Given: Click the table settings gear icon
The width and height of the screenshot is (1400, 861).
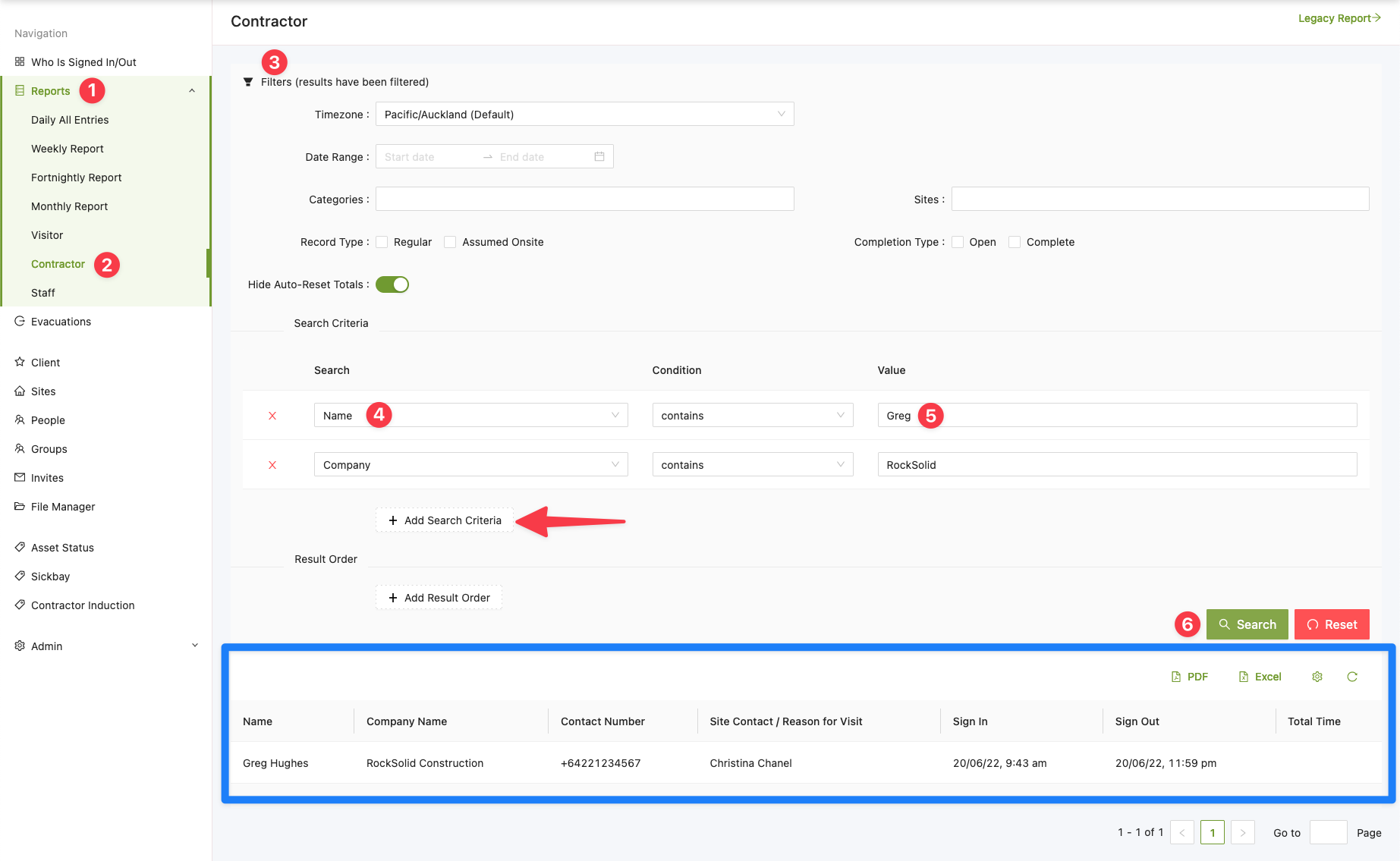Looking at the screenshot, I should pyautogui.click(x=1317, y=677).
